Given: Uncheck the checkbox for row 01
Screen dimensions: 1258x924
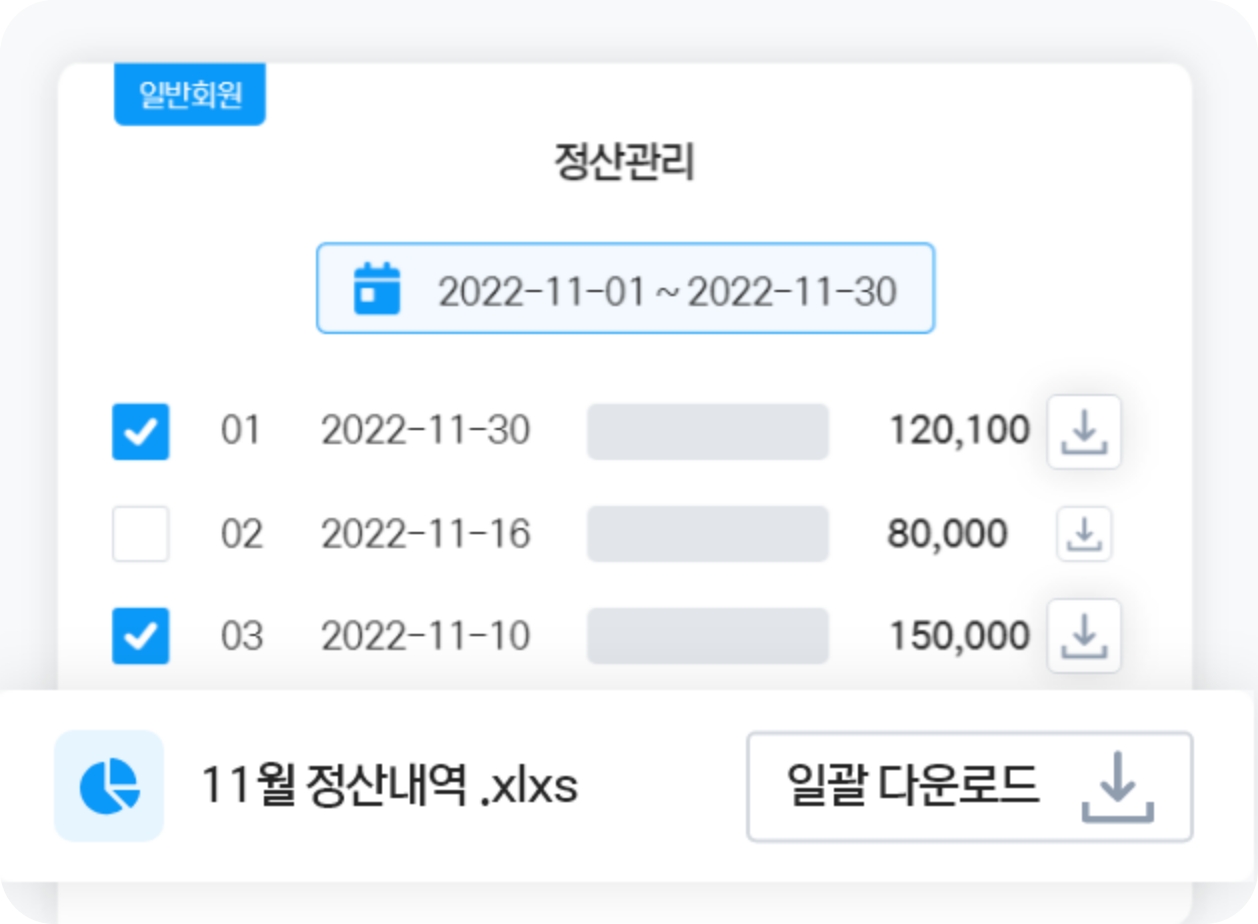Looking at the screenshot, I should click(x=140, y=432).
